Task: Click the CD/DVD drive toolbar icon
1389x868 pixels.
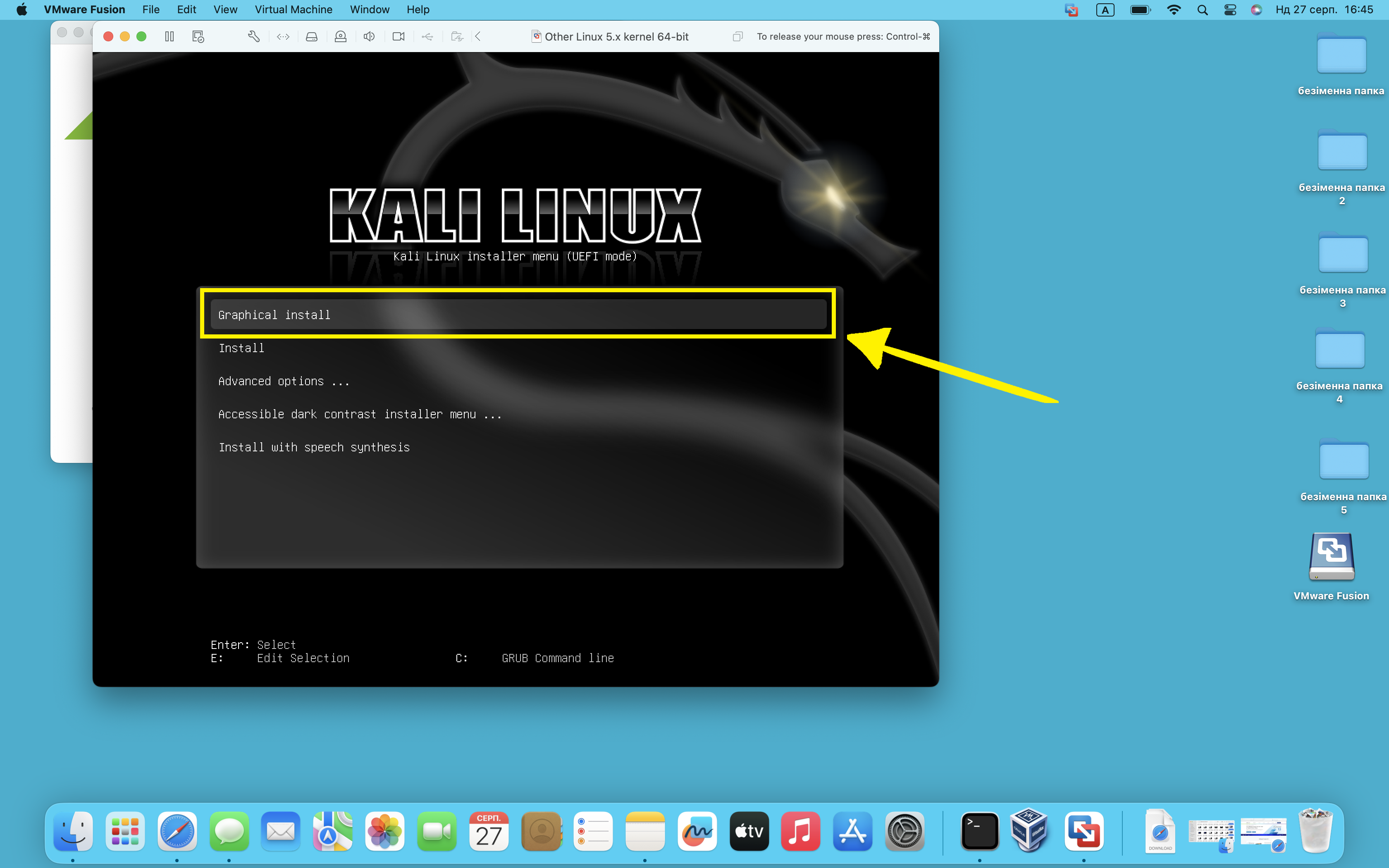Action: pyautogui.click(x=340, y=37)
